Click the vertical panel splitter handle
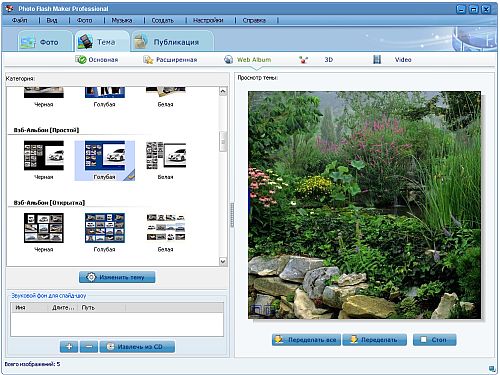 coord(232,215)
